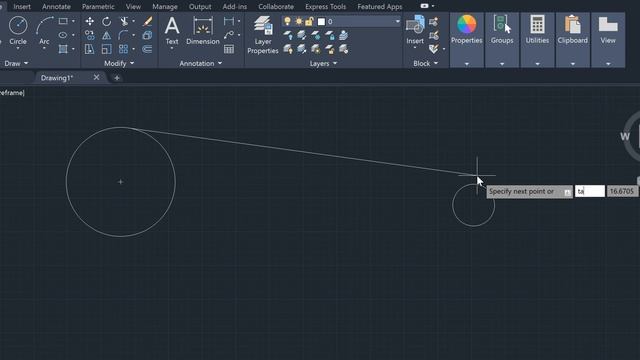This screenshot has width=640, height=360.
Task: Expand the Modify panel
Action: [119, 63]
